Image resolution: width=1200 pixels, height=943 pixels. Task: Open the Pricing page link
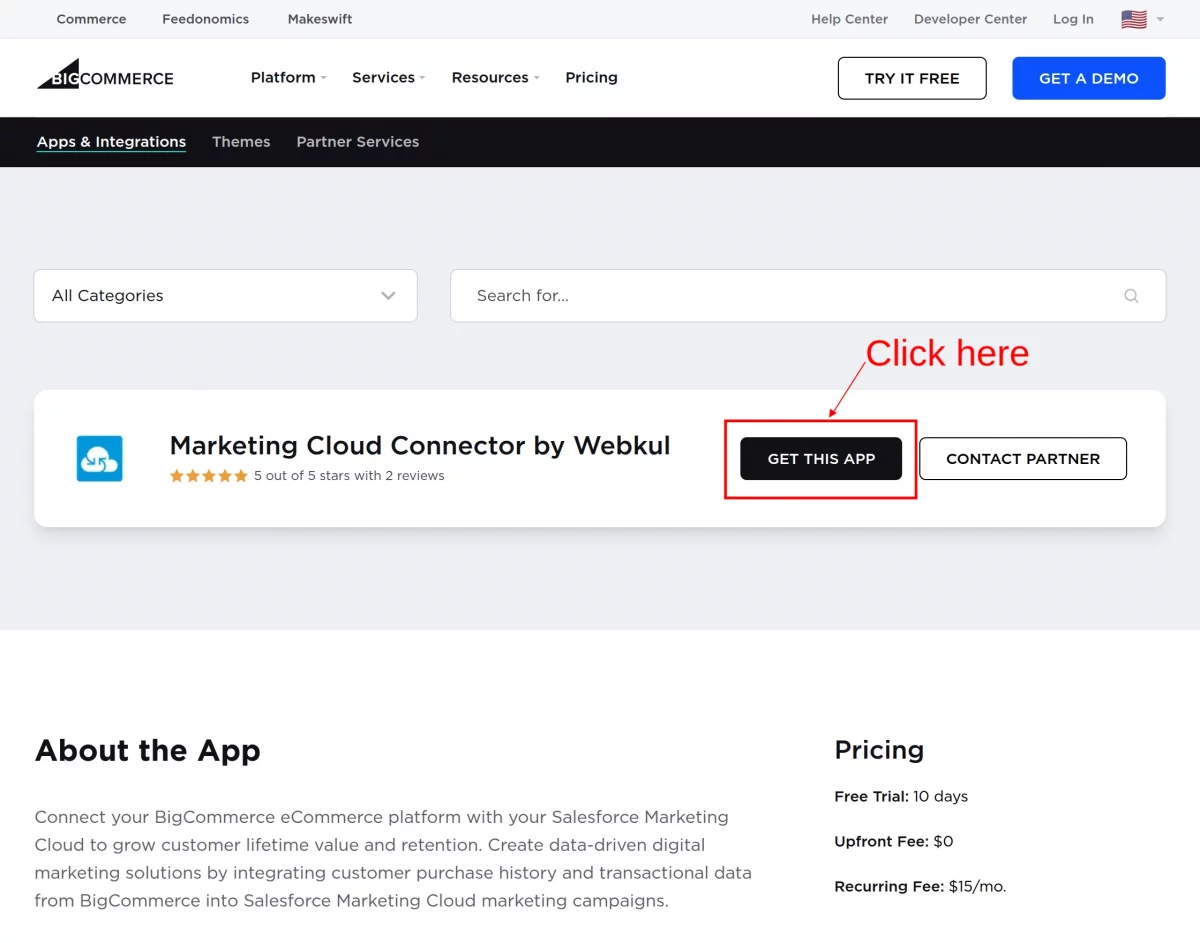pos(591,78)
